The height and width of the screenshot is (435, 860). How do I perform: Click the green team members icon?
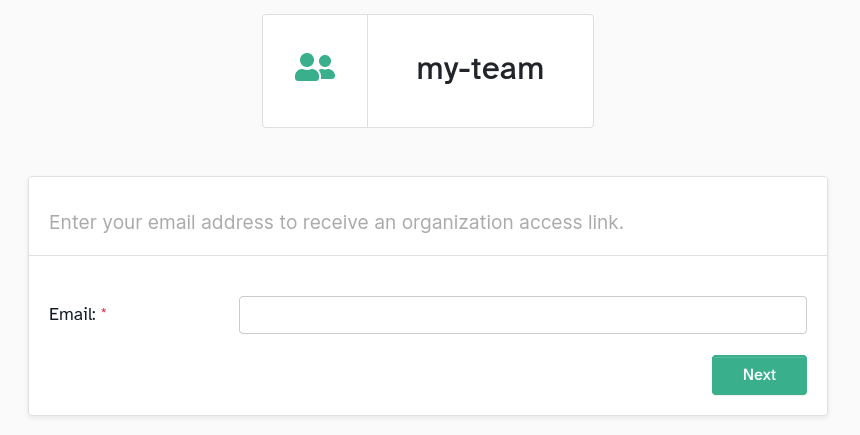pyautogui.click(x=315, y=67)
